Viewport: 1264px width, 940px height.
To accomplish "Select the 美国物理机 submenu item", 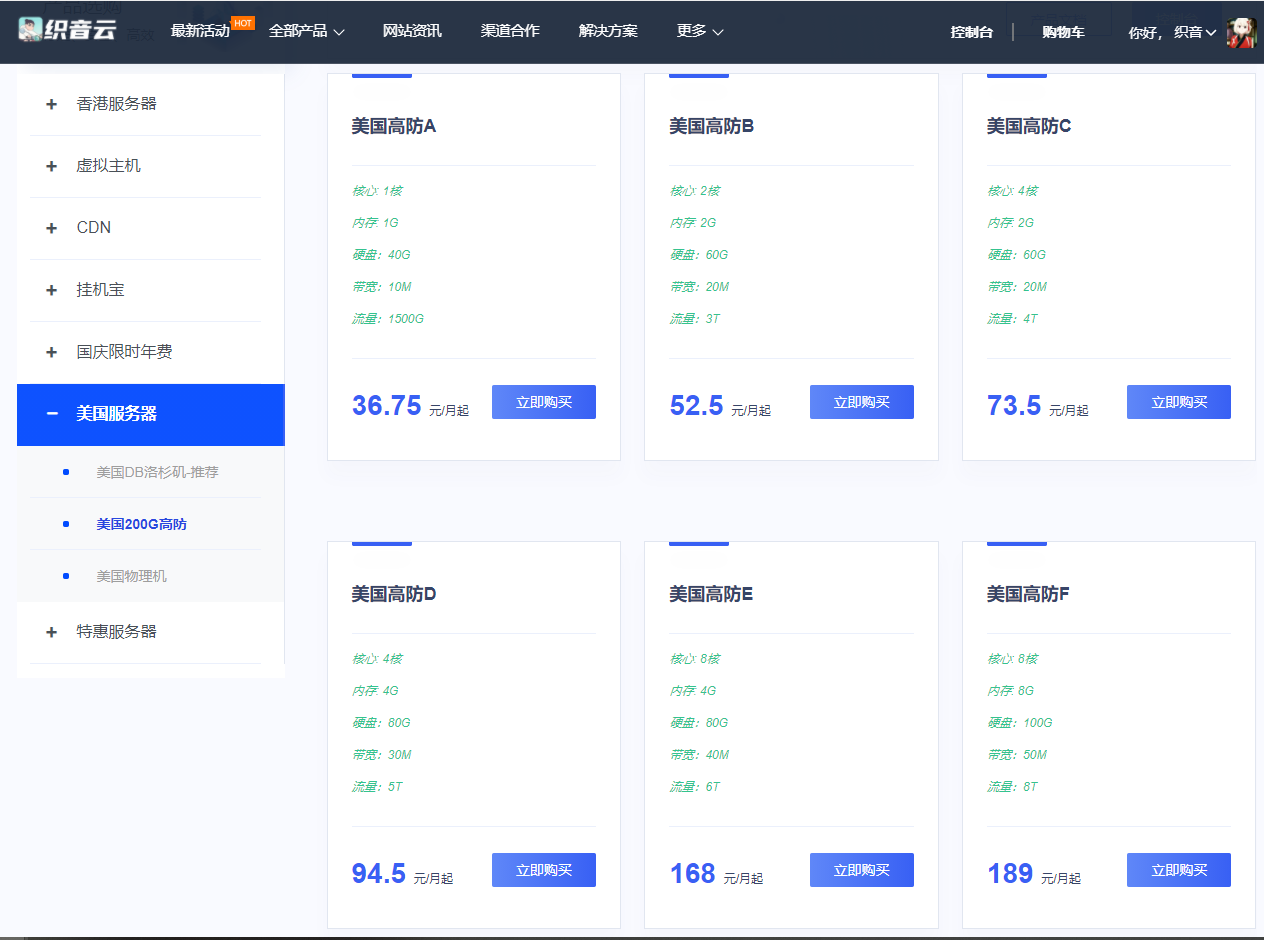I will pos(131,576).
